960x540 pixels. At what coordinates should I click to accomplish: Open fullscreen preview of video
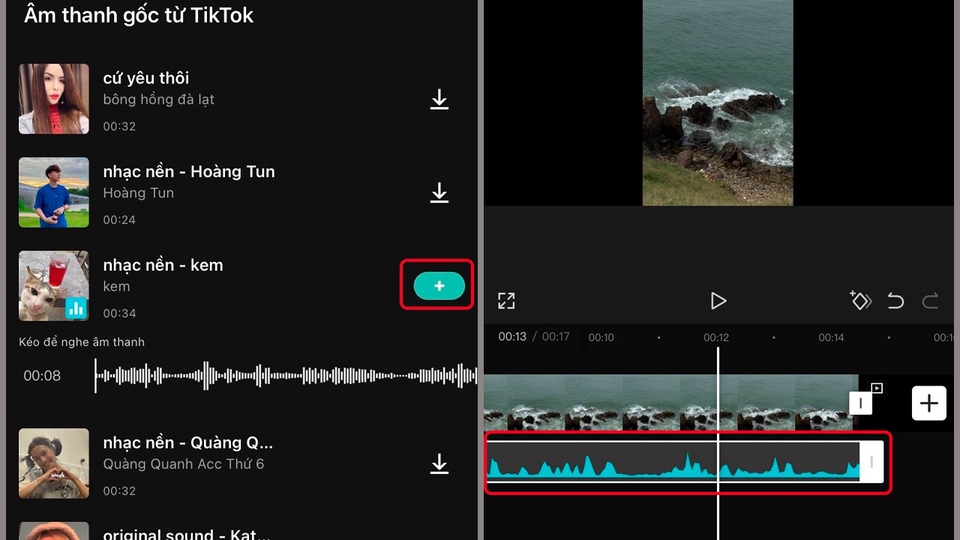click(506, 301)
